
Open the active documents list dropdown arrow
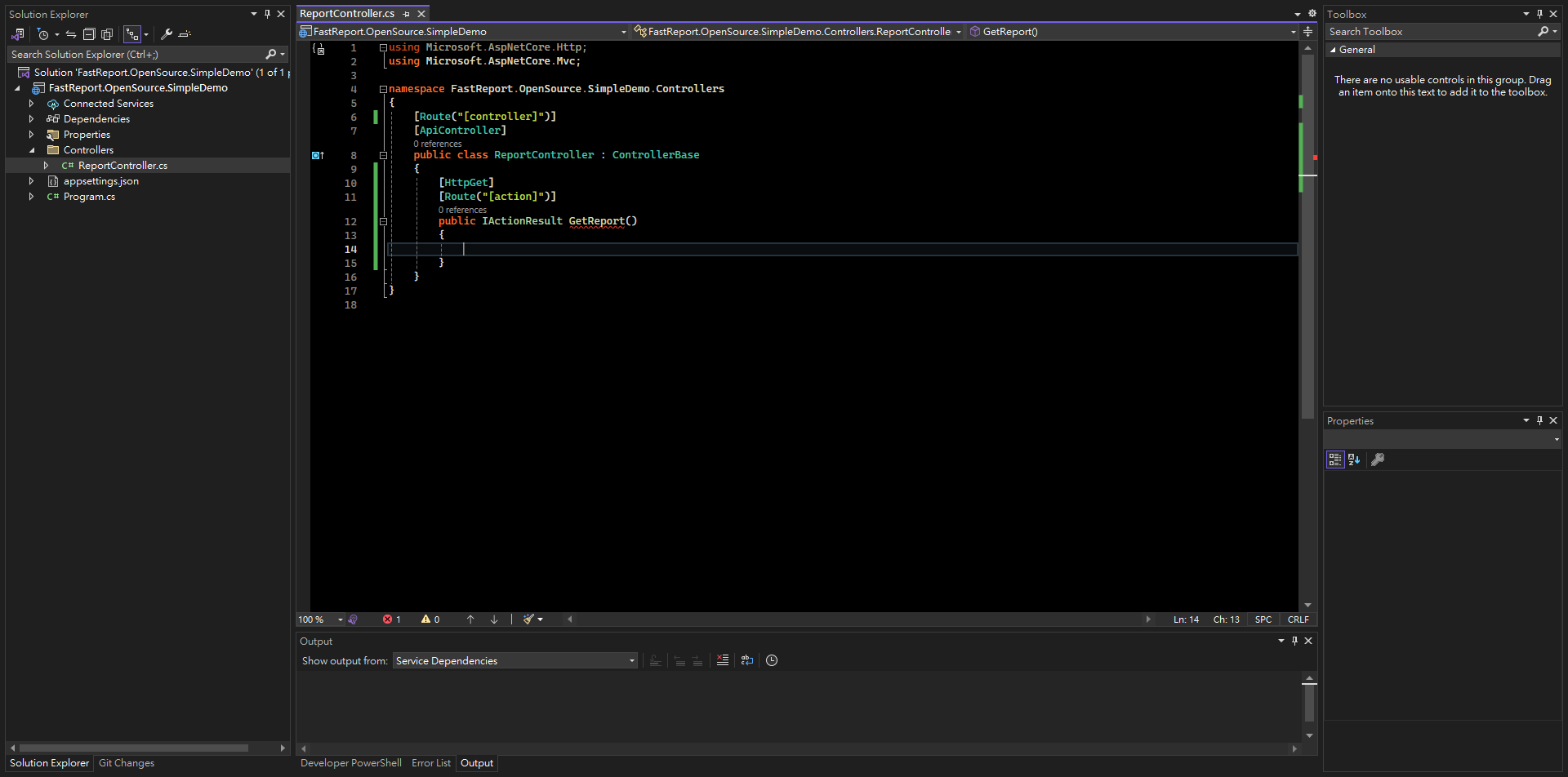click(1298, 14)
